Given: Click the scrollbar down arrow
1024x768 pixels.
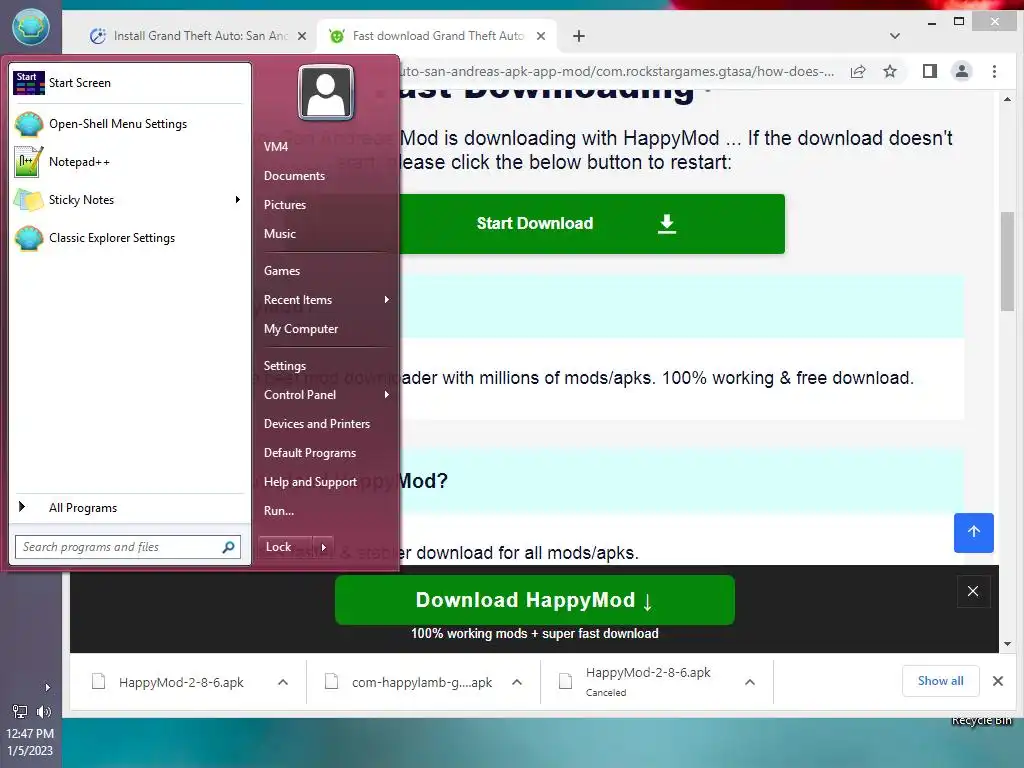Looking at the screenshot, I should click(1007, 644).
